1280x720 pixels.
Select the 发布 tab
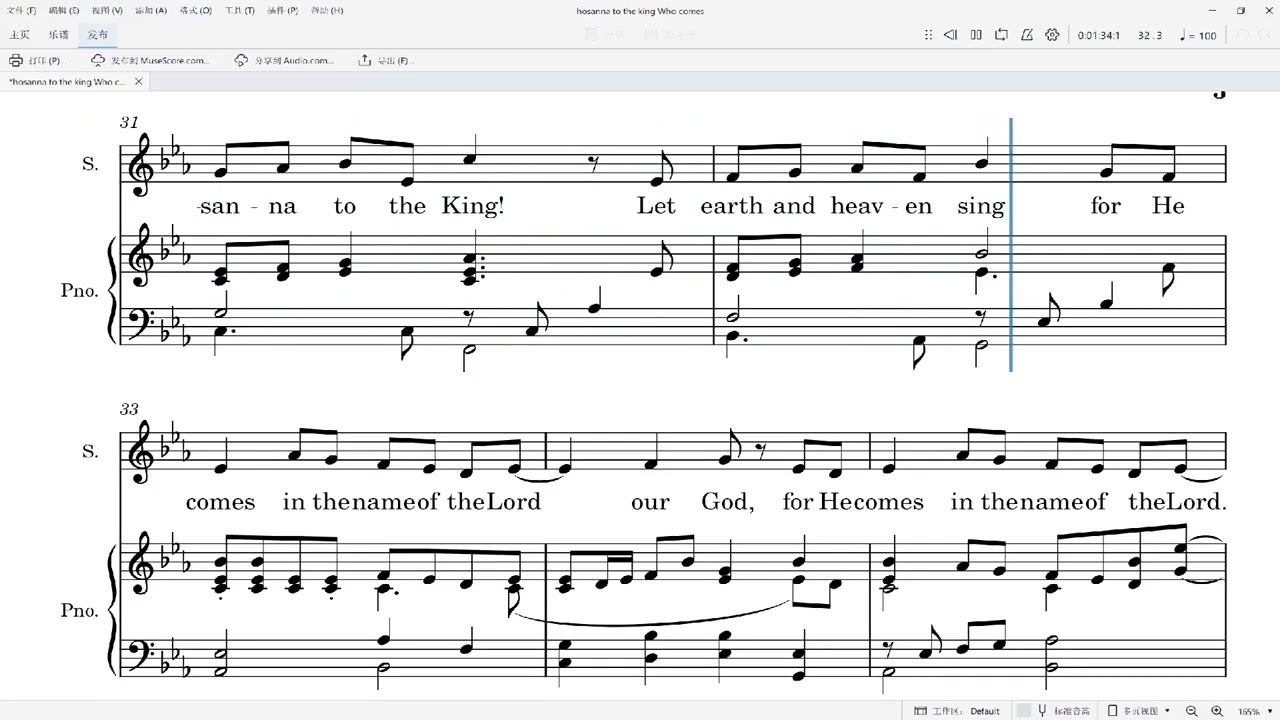(97, 35)
